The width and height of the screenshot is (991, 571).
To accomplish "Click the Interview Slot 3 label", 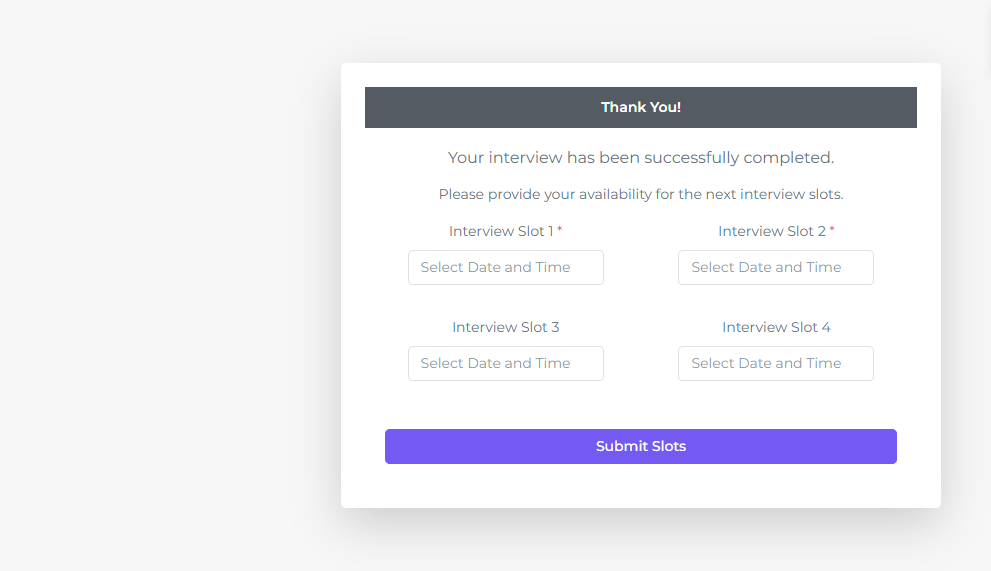I will [505, 327].
